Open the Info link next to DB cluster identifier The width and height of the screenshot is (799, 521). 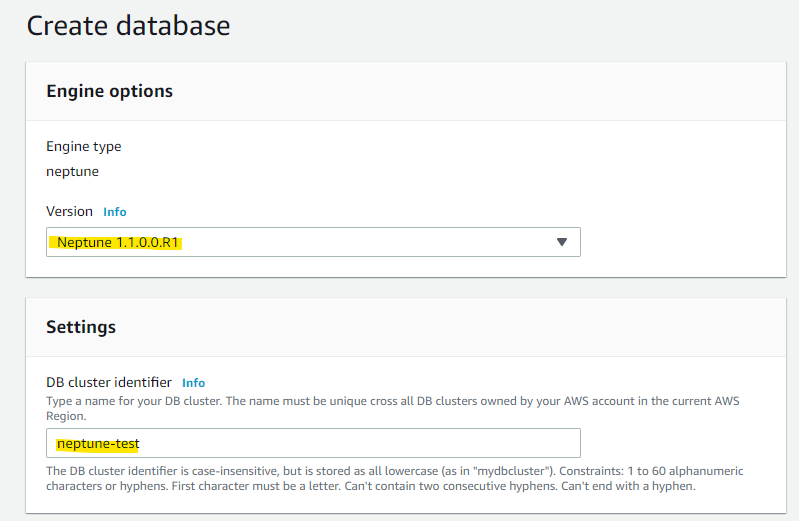coord(194,383)
